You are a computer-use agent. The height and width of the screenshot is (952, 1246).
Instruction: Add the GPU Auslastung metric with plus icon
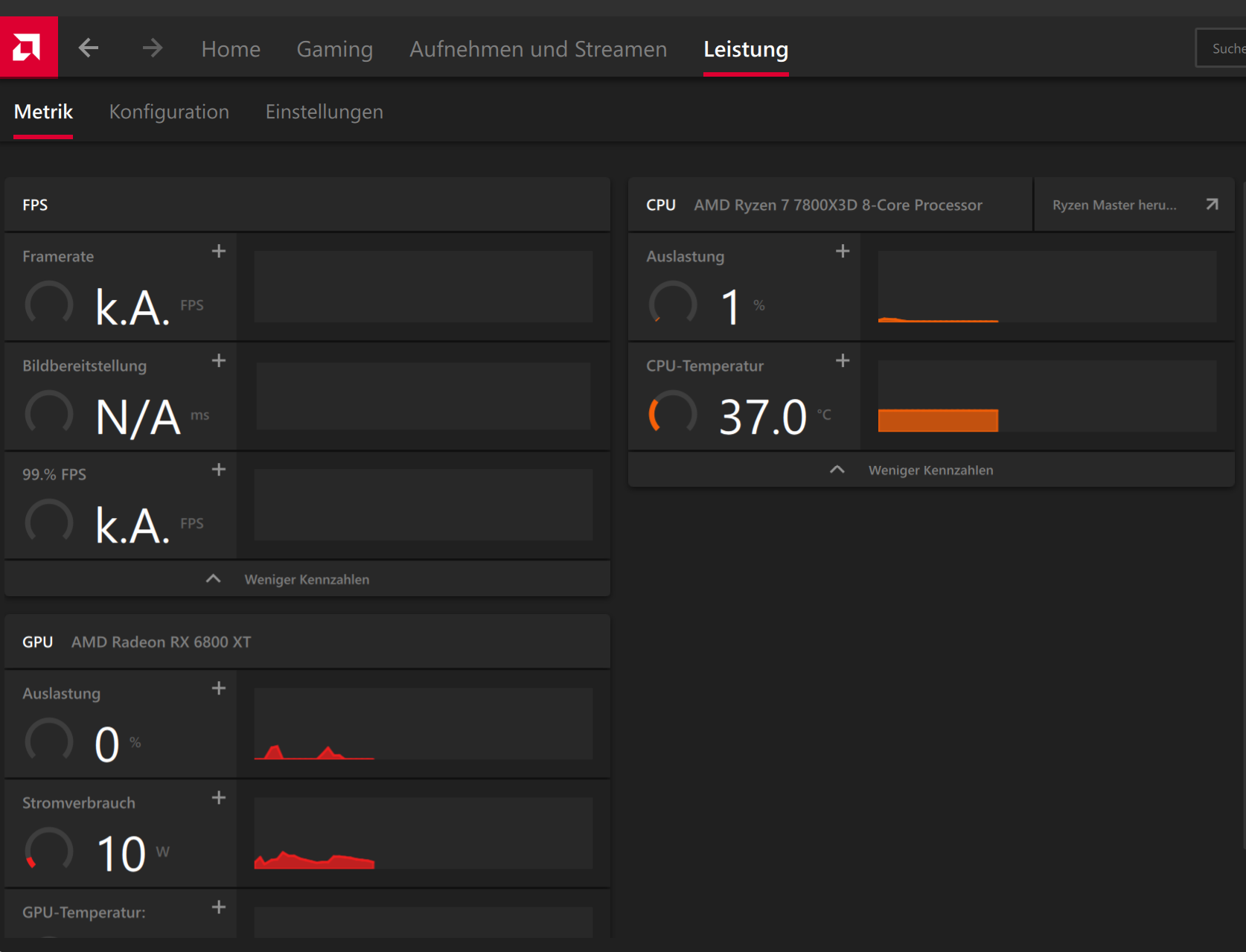pyautogui.click(x=219, y=689)
